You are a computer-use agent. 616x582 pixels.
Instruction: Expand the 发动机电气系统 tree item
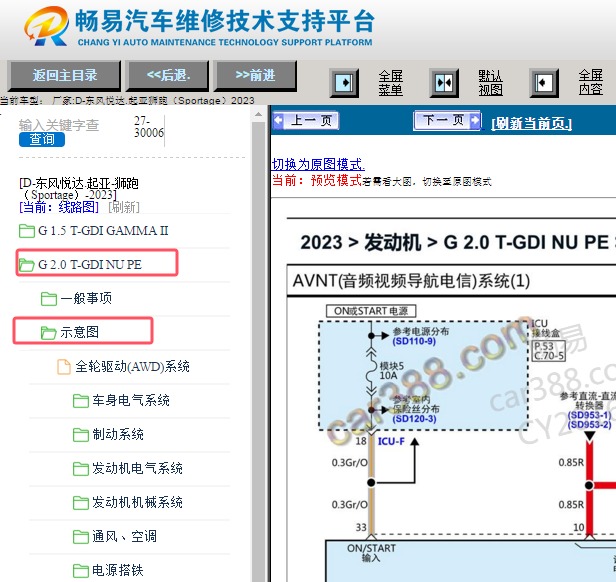click(x=138, y=469)
